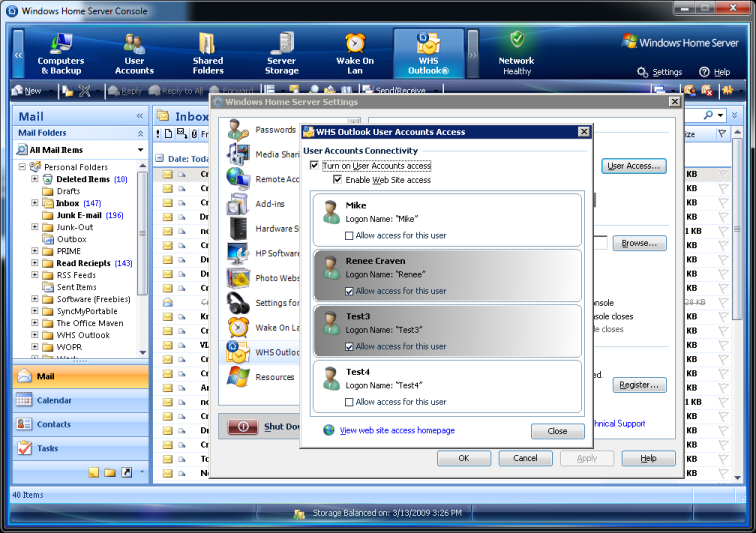Click the New mail toolbar icon
This screenshot has height=533, width=756.
tap(17, 90)
